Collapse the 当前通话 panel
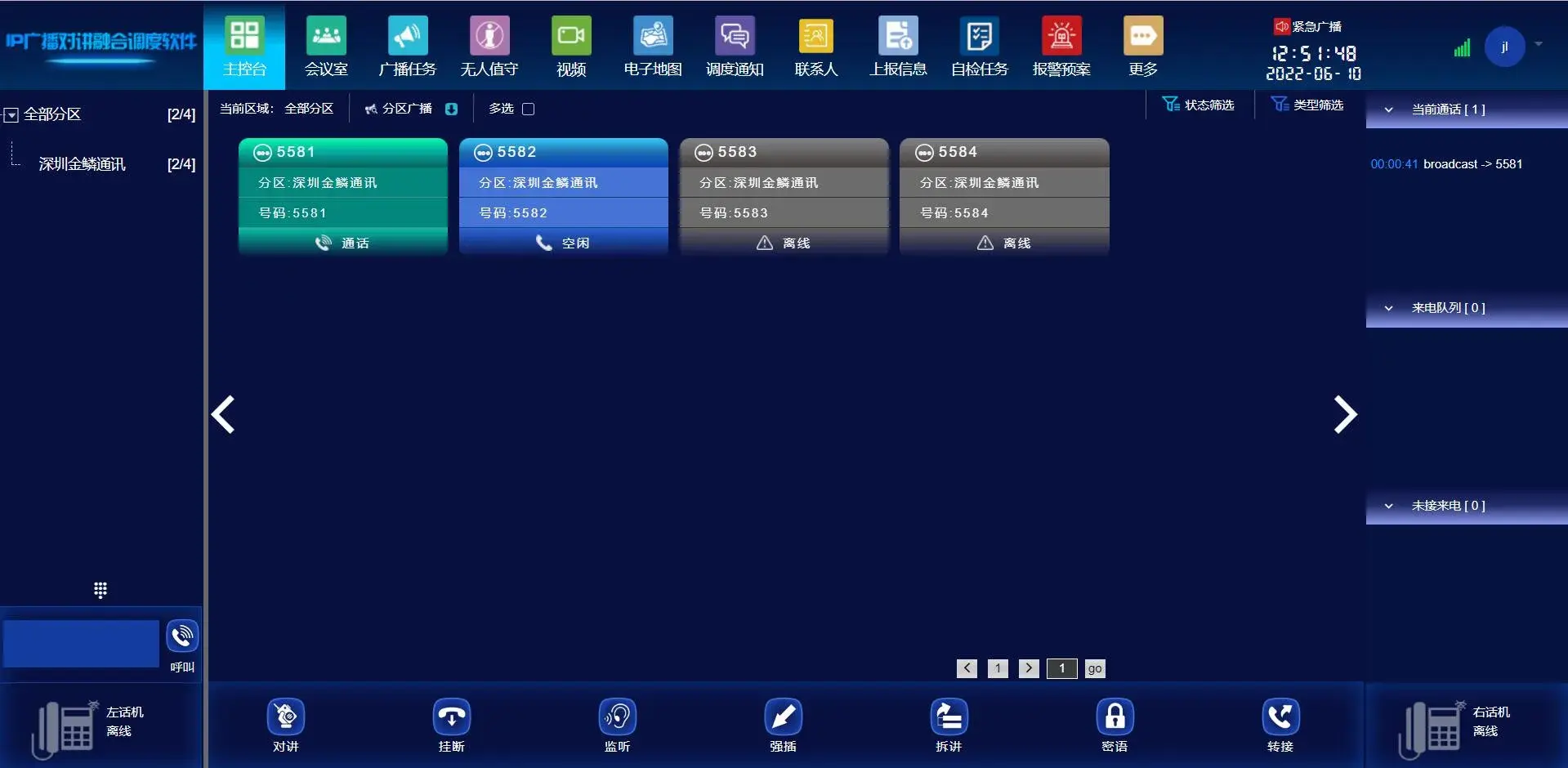The width and height of the screenshot is (1568, 768). [x=1388, y=109]
